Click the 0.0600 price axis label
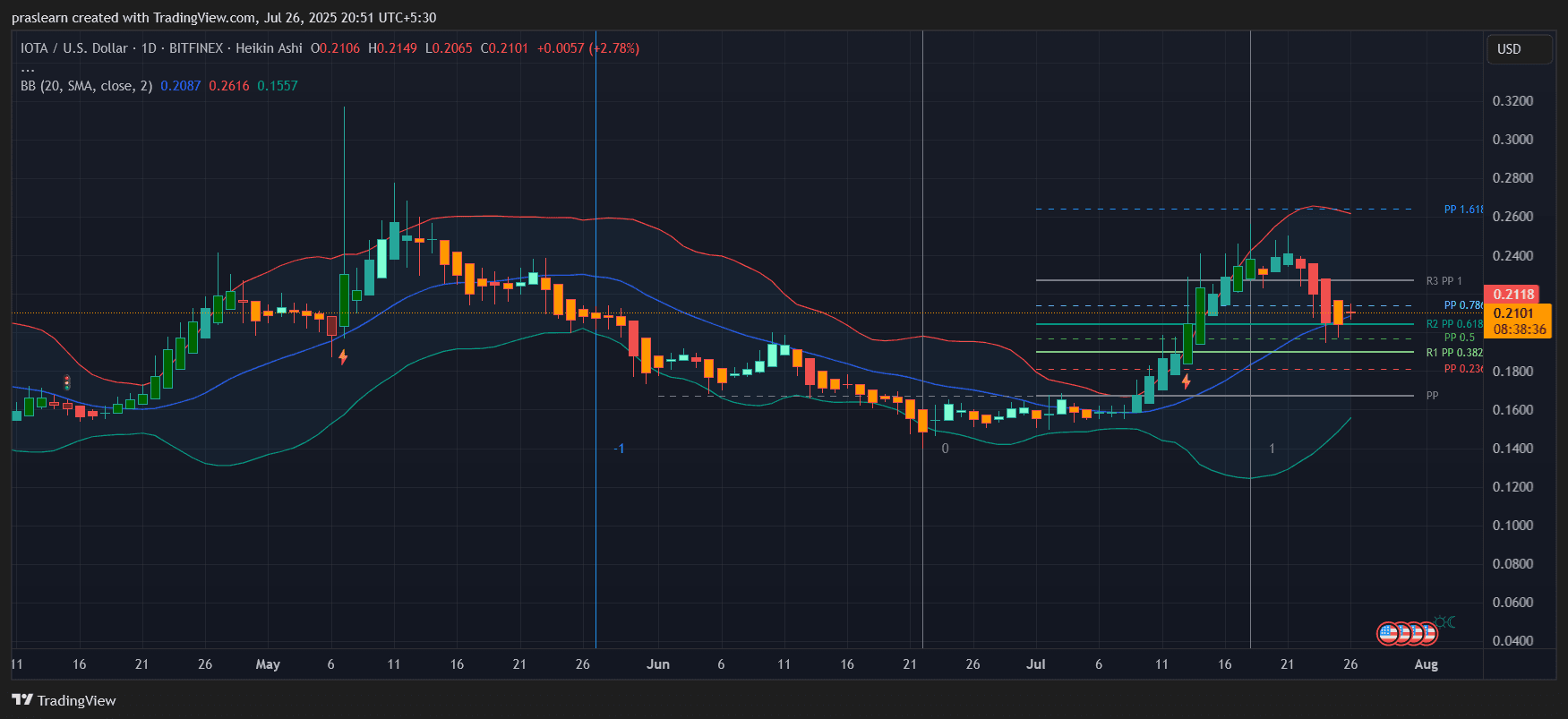 1512,603
